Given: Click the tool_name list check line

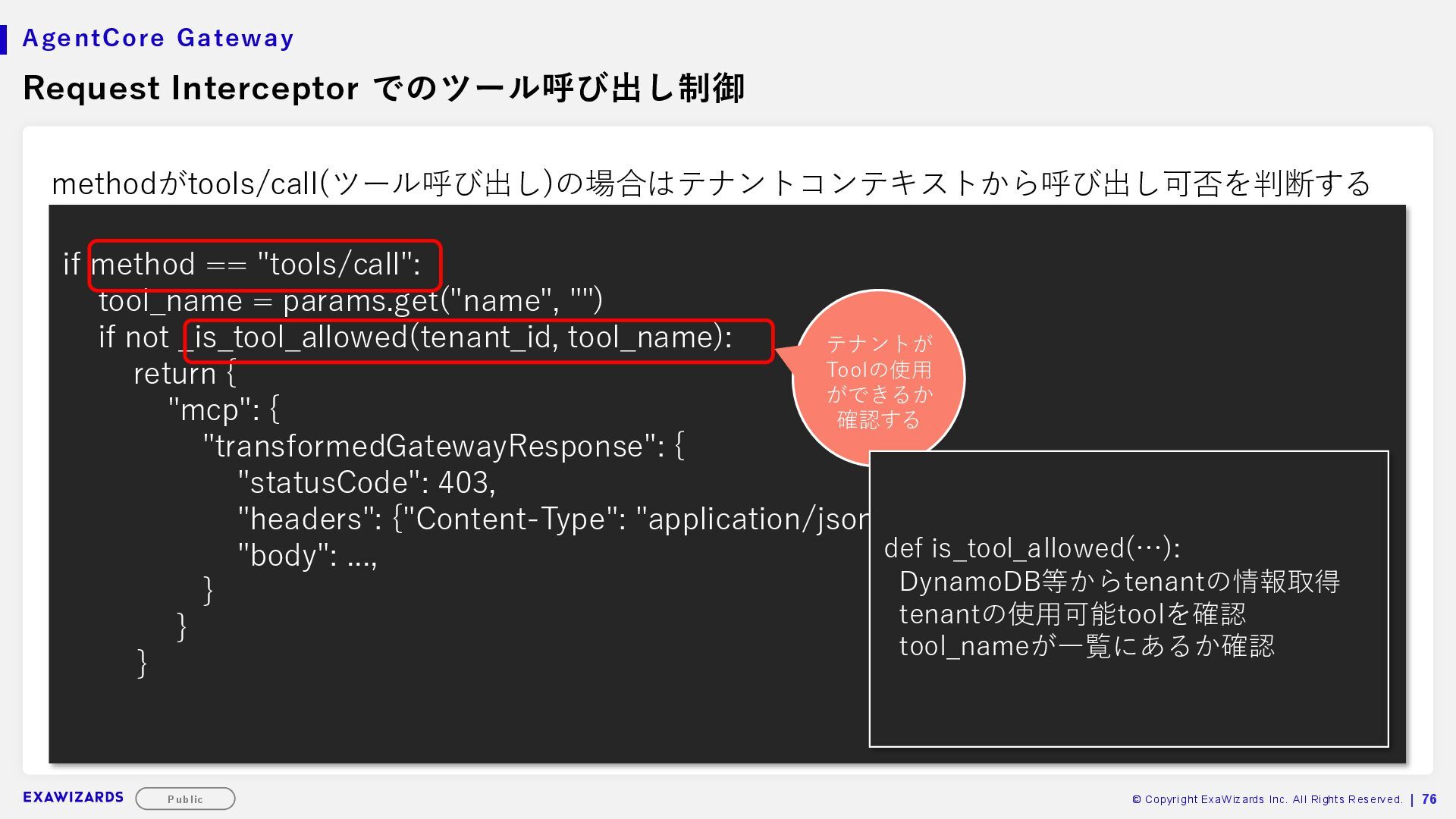Looking at the screenshot, I should pos(1086,646).
